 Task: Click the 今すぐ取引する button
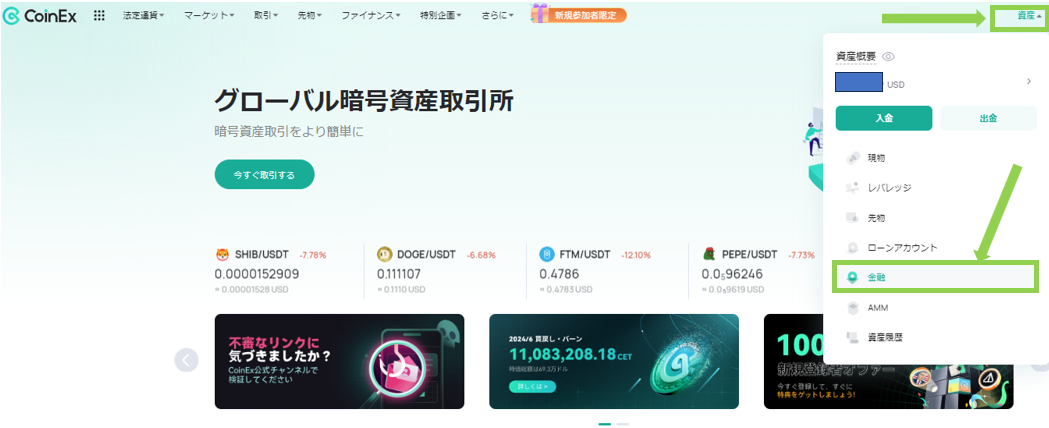point(264,175)
